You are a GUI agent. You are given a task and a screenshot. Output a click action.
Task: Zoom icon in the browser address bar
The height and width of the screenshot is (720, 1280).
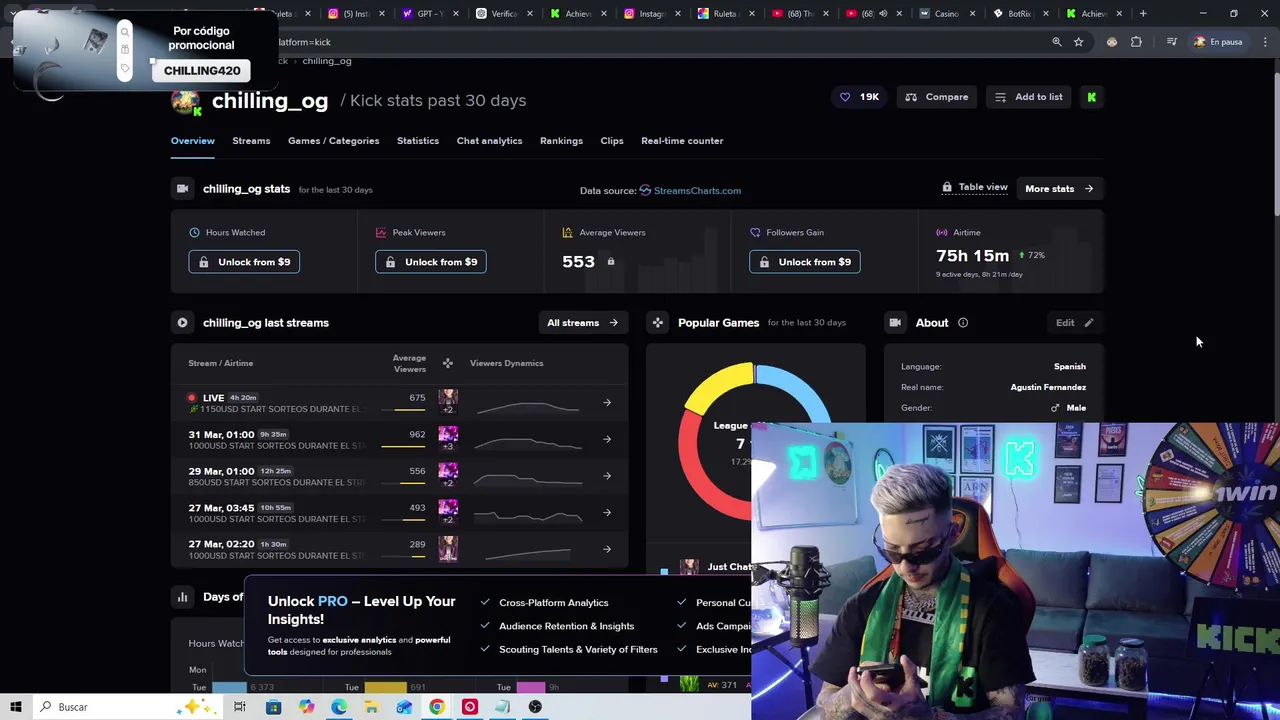pos(1056,42)
